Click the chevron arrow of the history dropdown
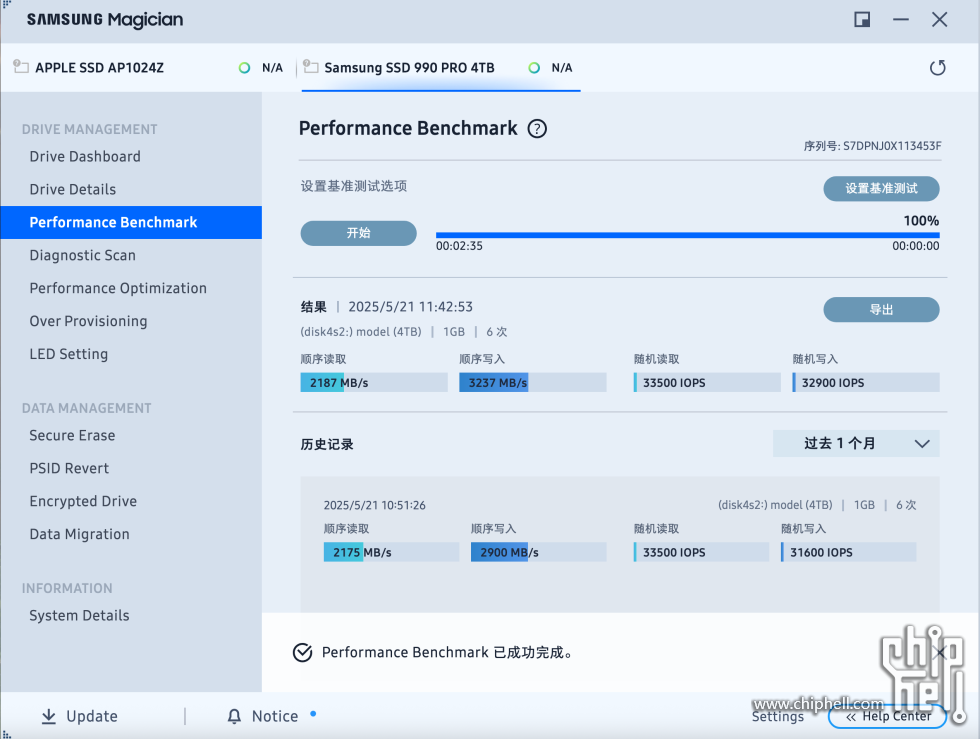 tap(922, 444)
